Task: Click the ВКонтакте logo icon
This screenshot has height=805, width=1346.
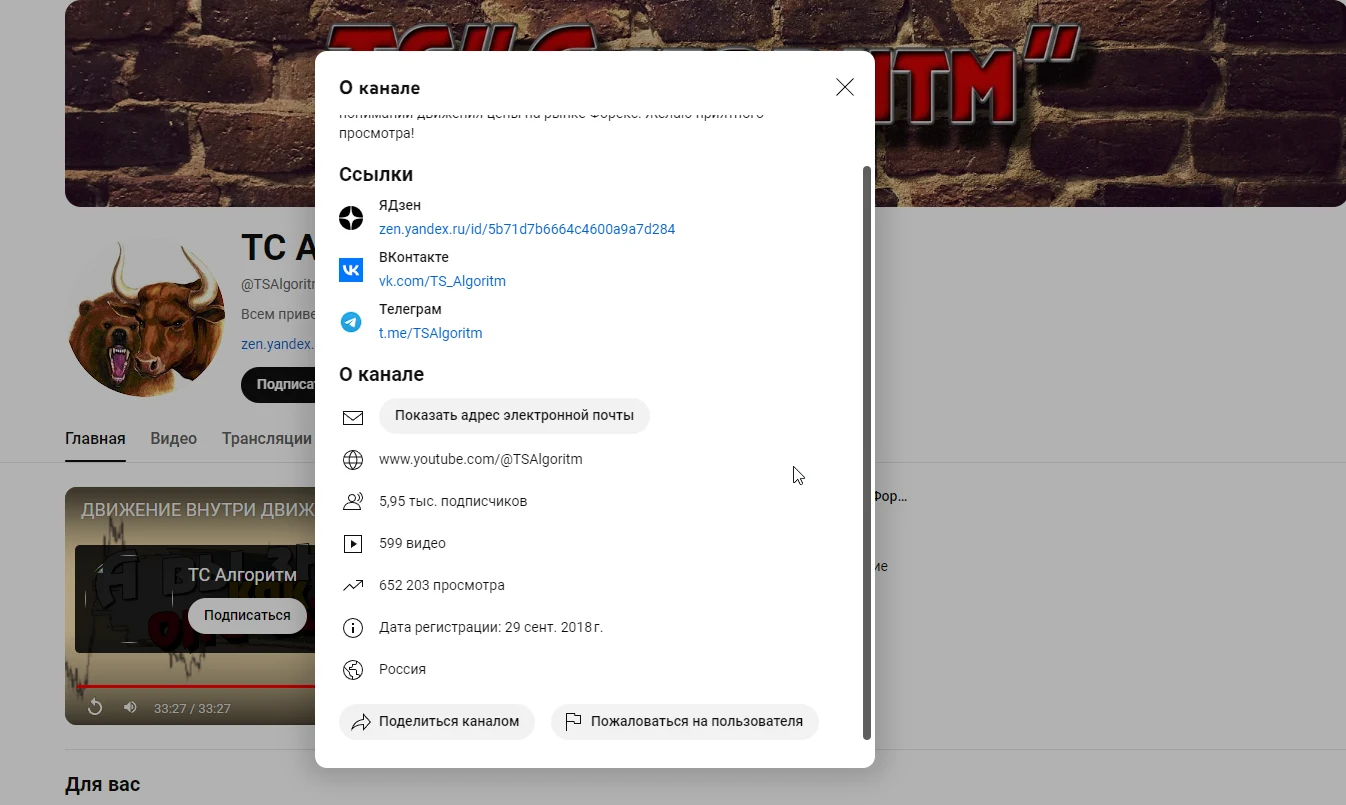Action: coord(351,269)
